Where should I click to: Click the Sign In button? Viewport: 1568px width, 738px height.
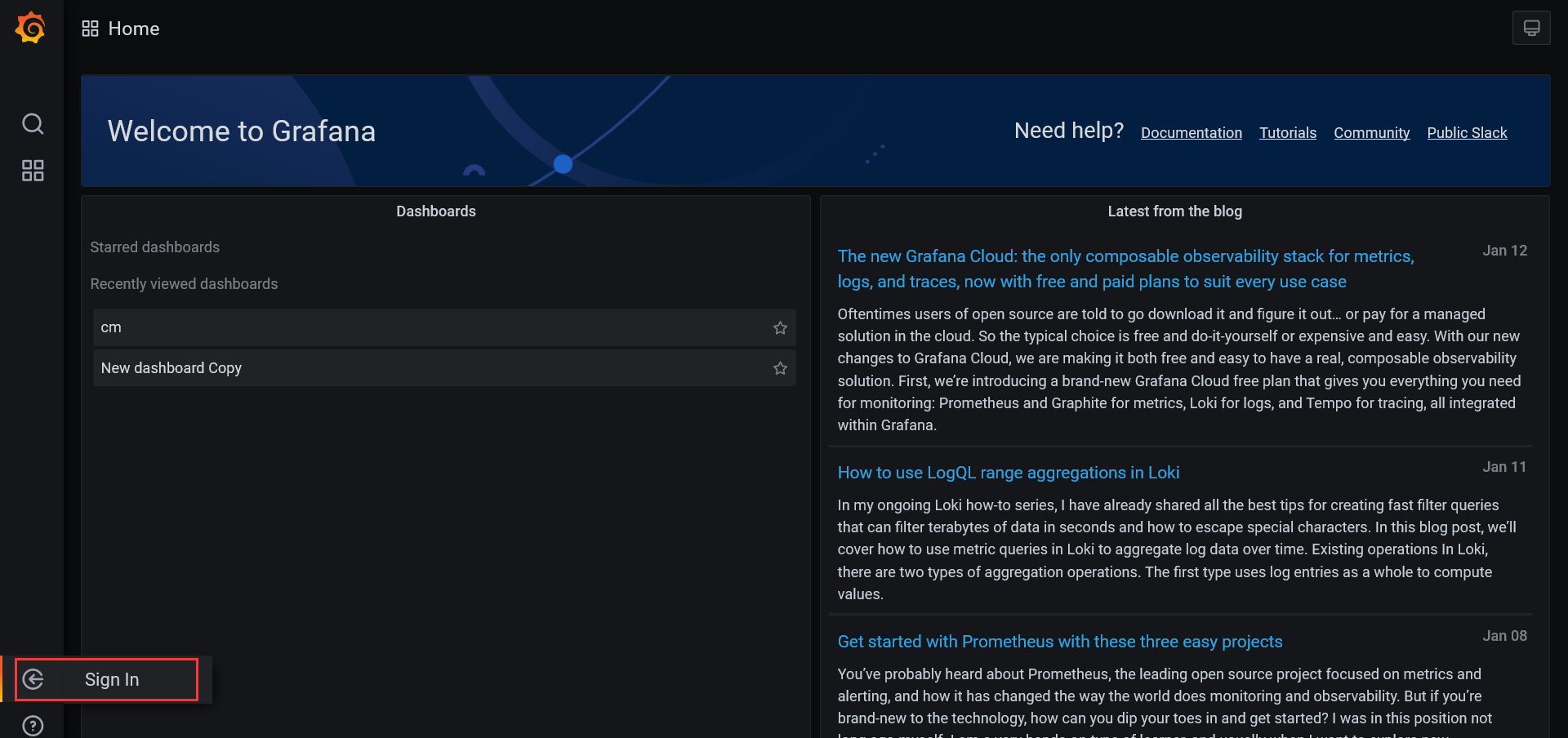[x=112, y=679]
